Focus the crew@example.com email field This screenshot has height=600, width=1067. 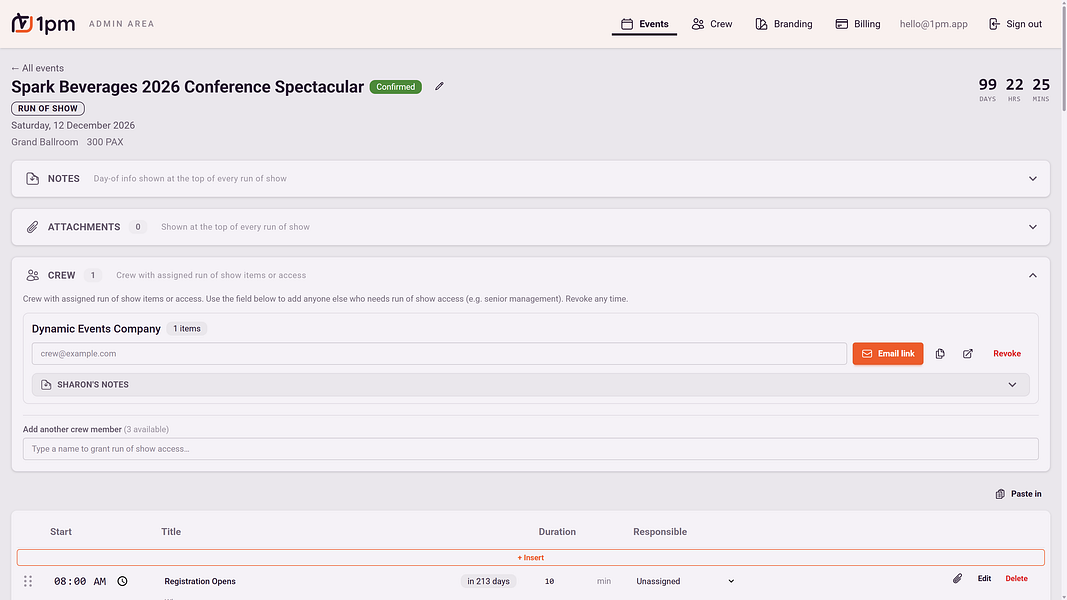(439, 354)
